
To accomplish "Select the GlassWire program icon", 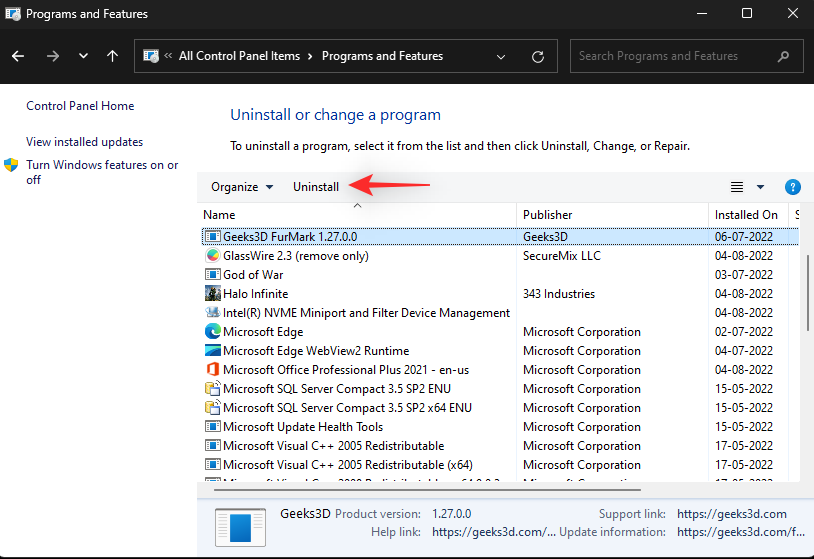I will pos(212,256).
